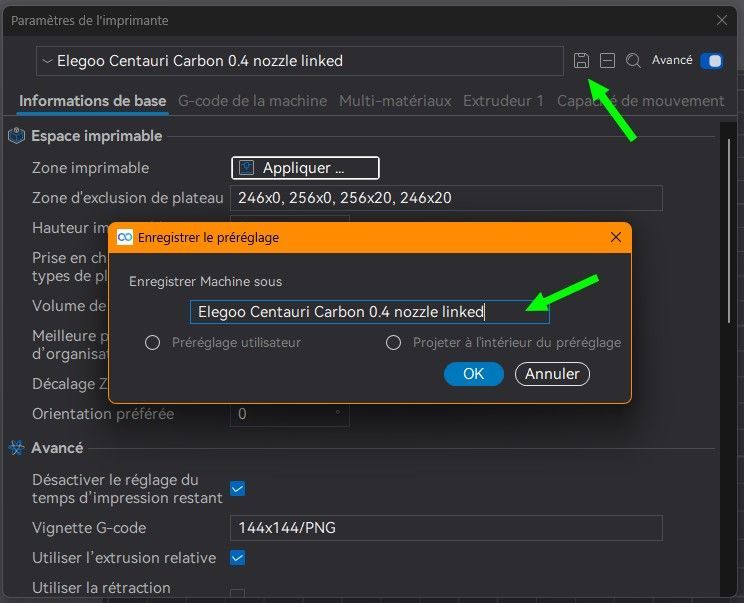The height and width of the screenshot is (603, 744).
Task: Open the Capacité de mouvement tab
Action: tap(640, 101)
